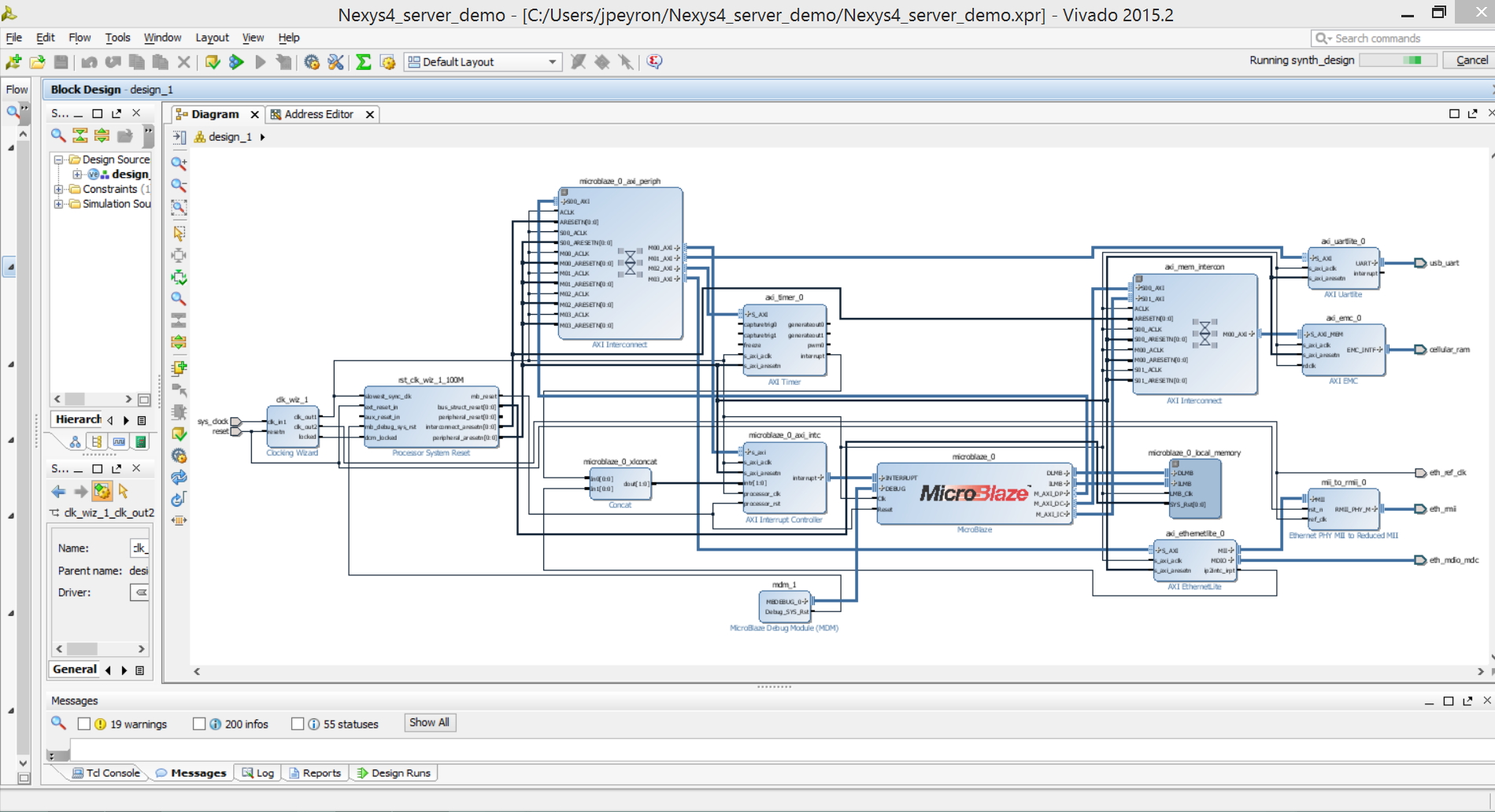Toggle the 55 statuses checkbox

tap(298, 724)
